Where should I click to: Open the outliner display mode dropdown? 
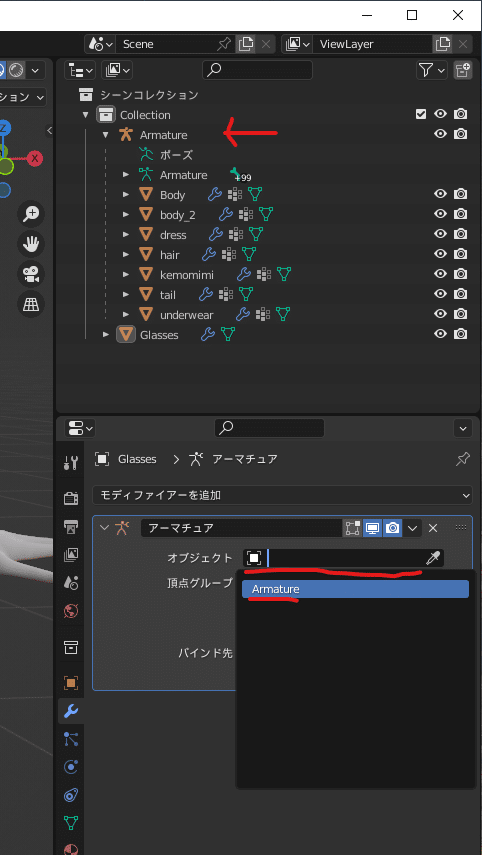coord(117,70)
